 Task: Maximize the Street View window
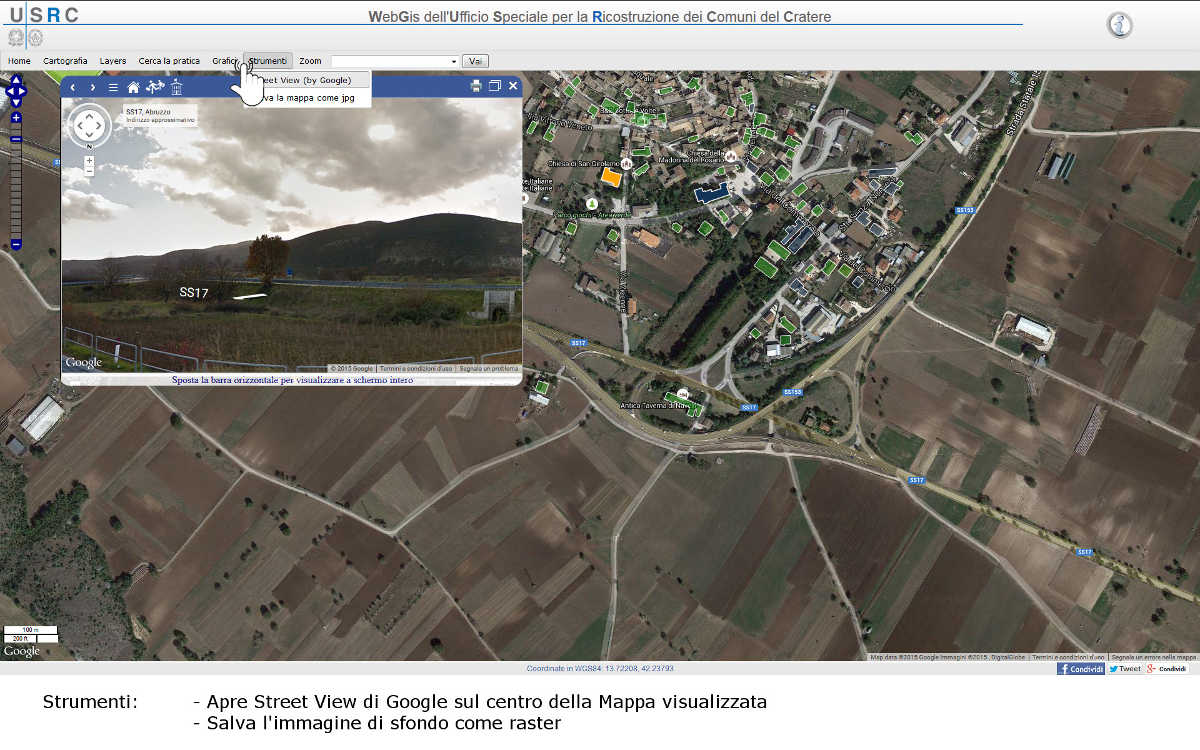point(494,86)
